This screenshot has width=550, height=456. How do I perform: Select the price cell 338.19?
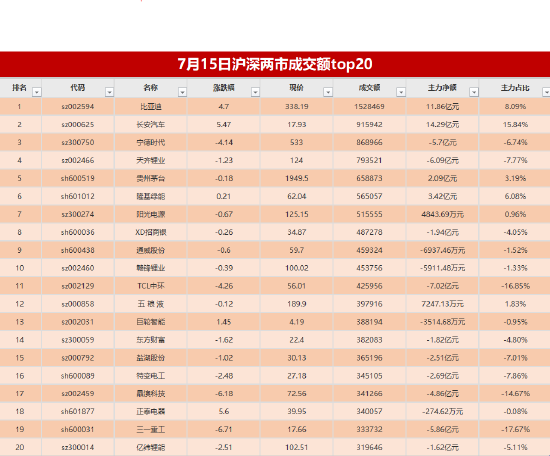coord(297,106)
